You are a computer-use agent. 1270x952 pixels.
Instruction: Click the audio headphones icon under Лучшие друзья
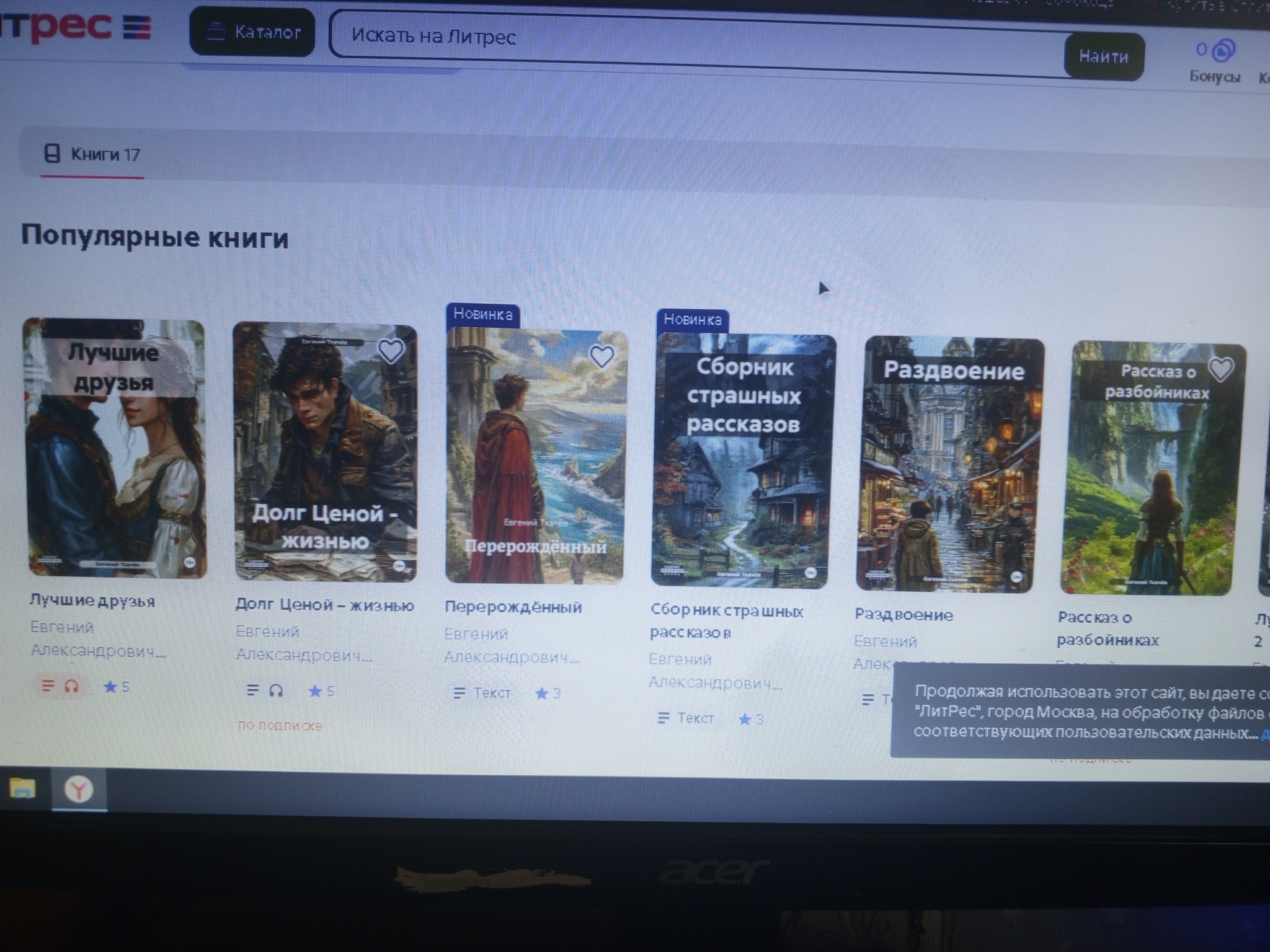coord(72,686)
